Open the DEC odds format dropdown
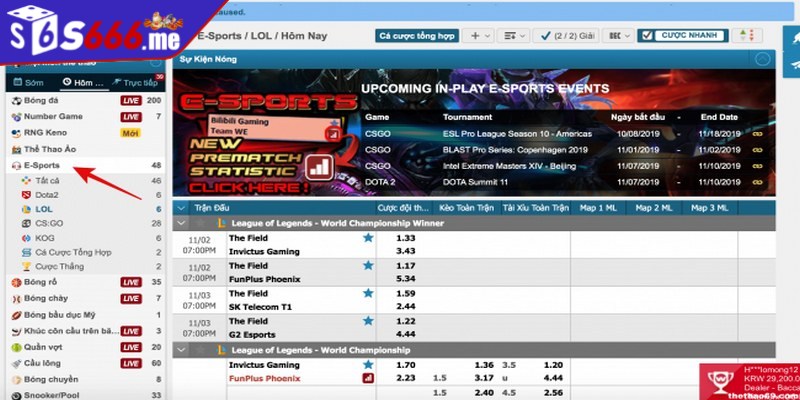Viewport: 800px width, 400px height. pos(618,36)
